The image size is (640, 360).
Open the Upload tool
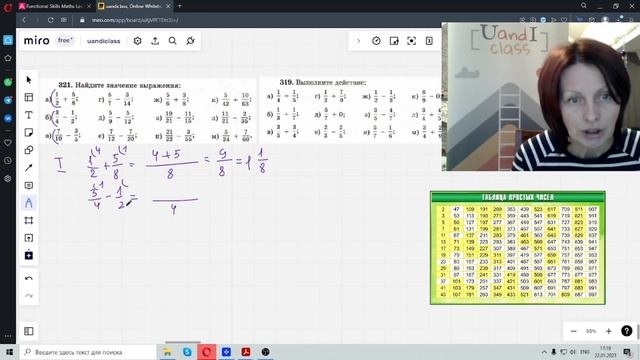click(x=29, y=238)
